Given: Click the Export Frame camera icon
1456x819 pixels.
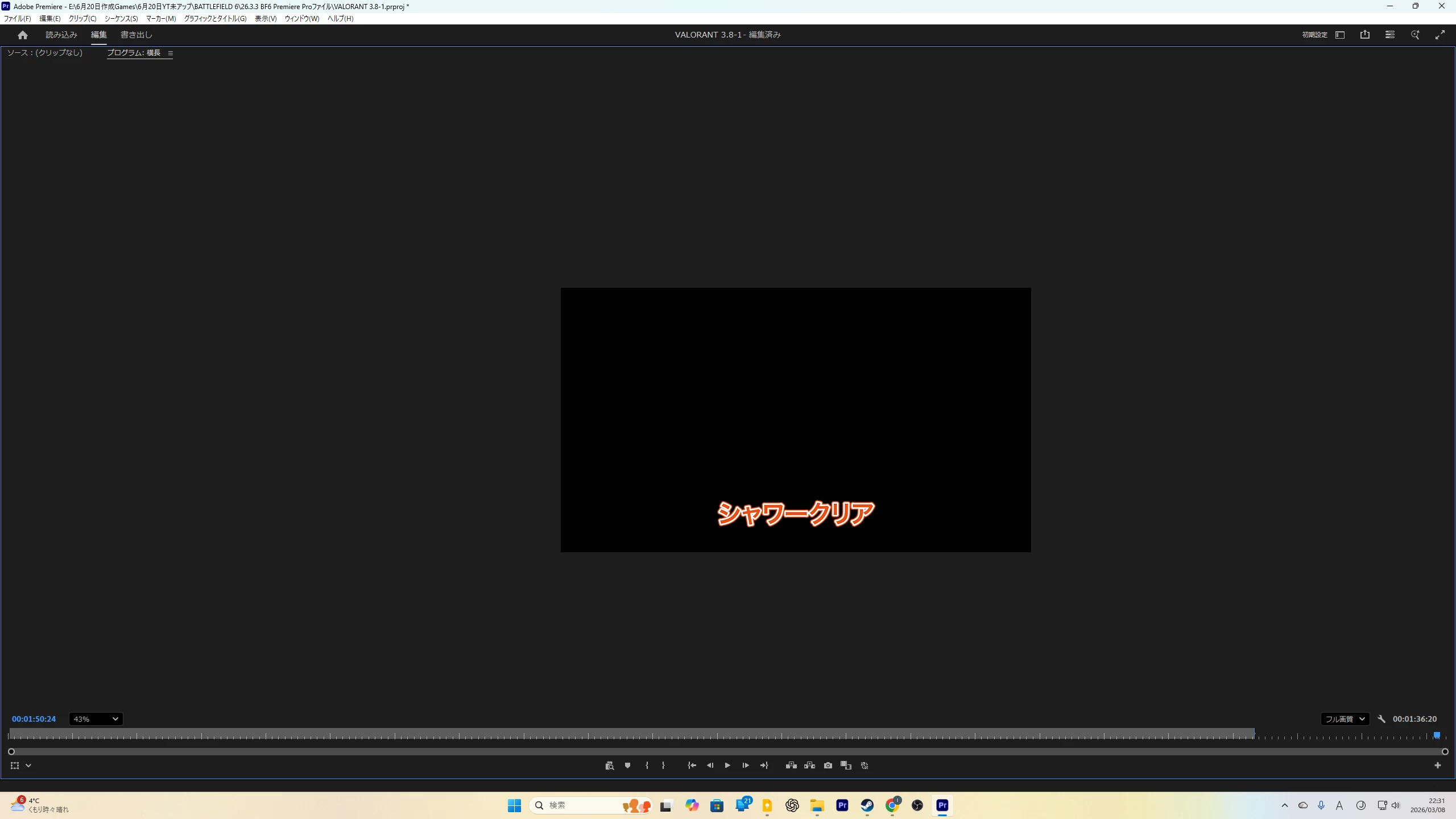Looking at the screenshot, I should click(828, 766).
